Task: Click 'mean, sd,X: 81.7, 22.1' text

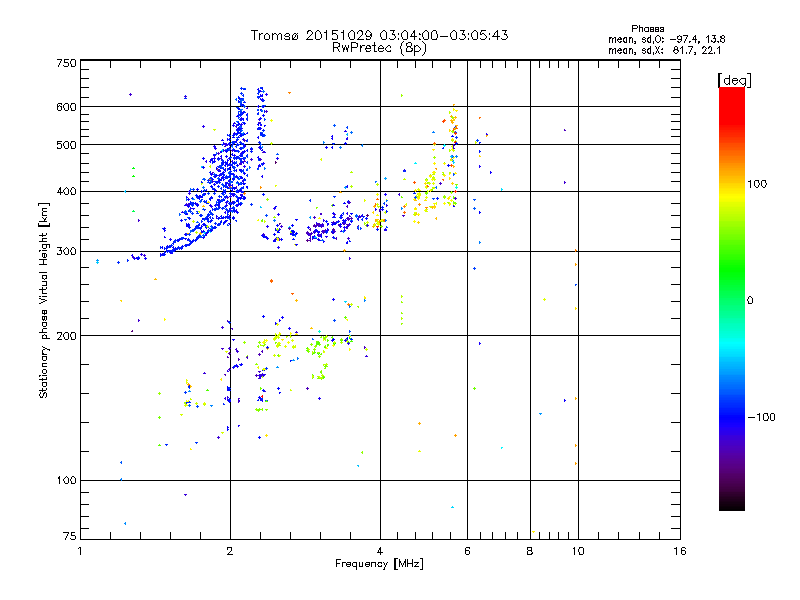Action: click(x=664, y=50)
